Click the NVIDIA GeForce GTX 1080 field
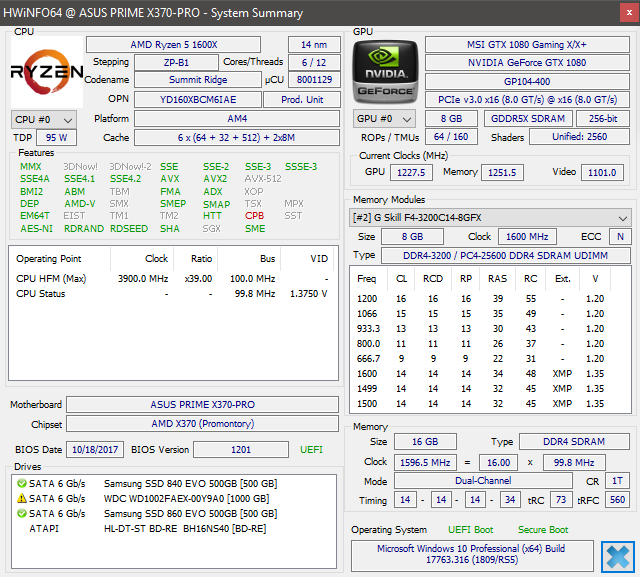 click(x=527, y=63)
